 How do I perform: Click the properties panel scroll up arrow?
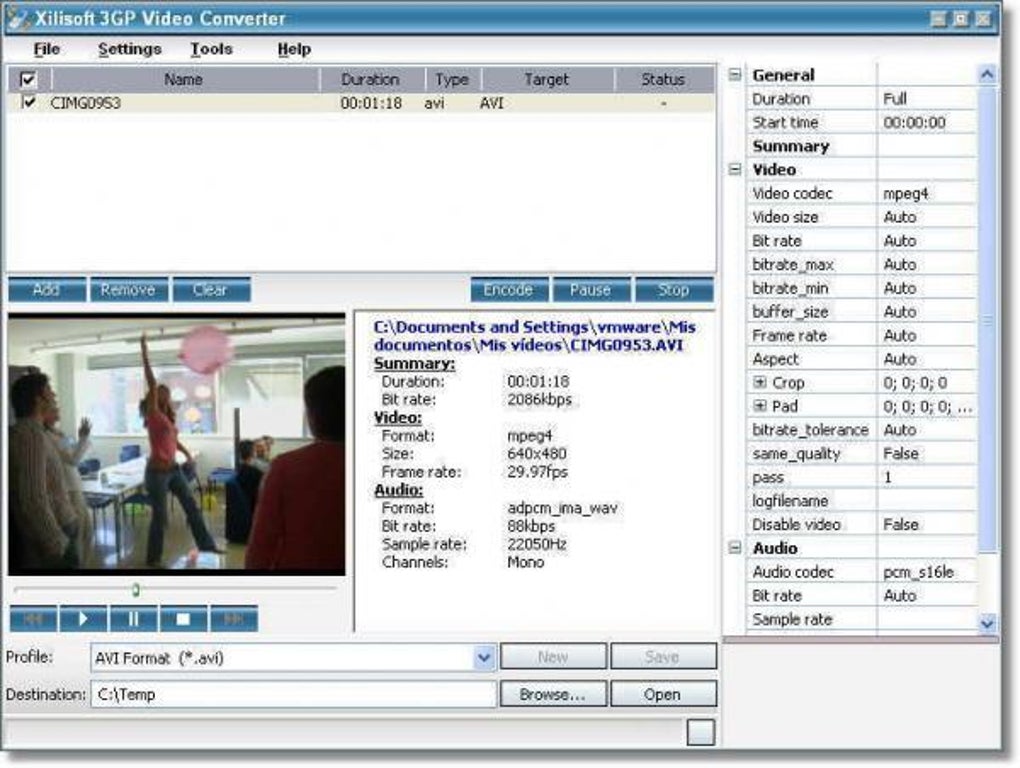coord(987,75)
